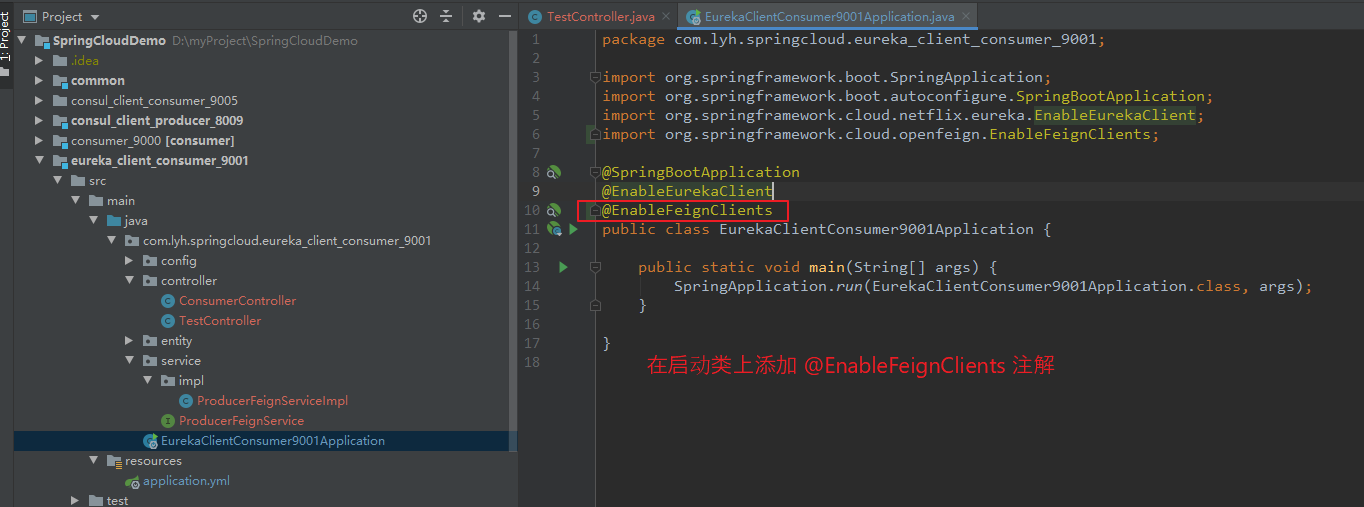Hide the Project tool window
This screenshot has width=1364, height=507.
coord(503,17)
